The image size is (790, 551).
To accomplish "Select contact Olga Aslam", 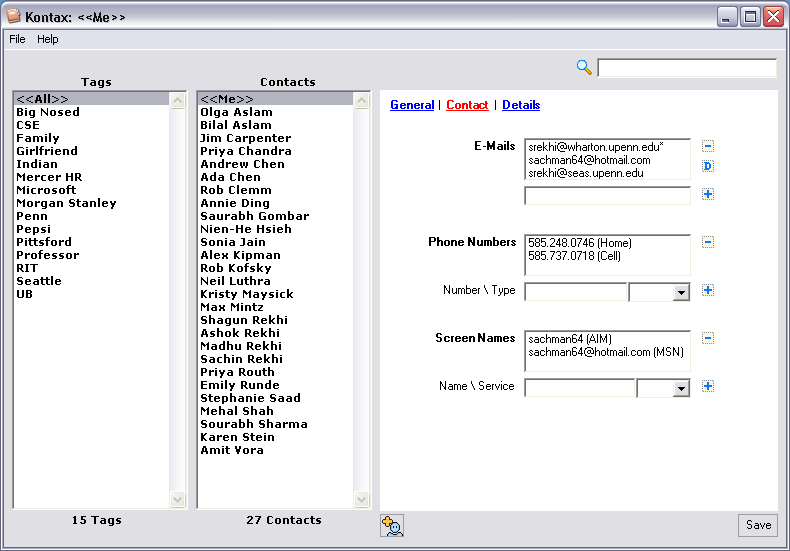I will [276, 112].
